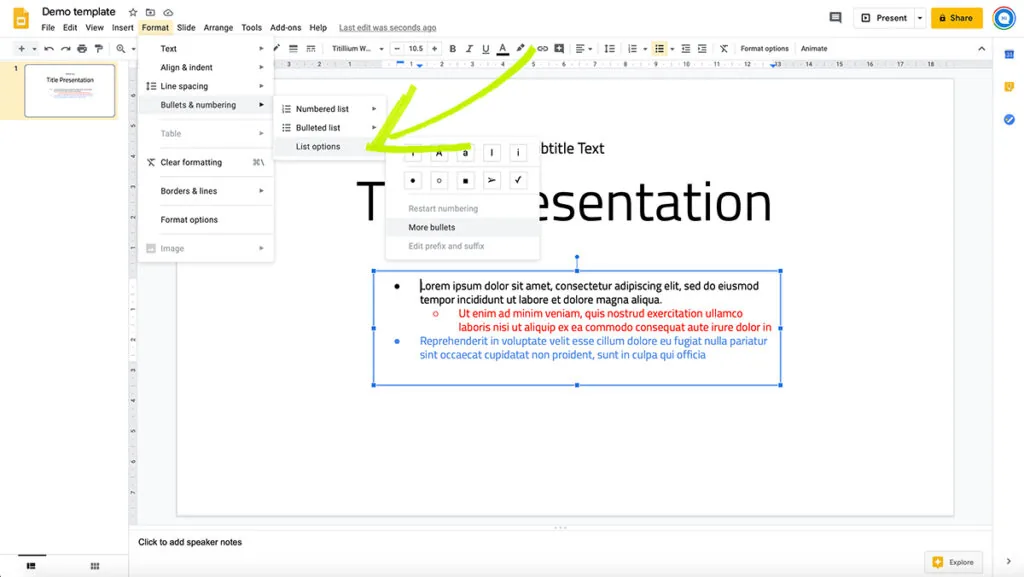
Task: Open the Animate panel
Action: click(814, 48)
